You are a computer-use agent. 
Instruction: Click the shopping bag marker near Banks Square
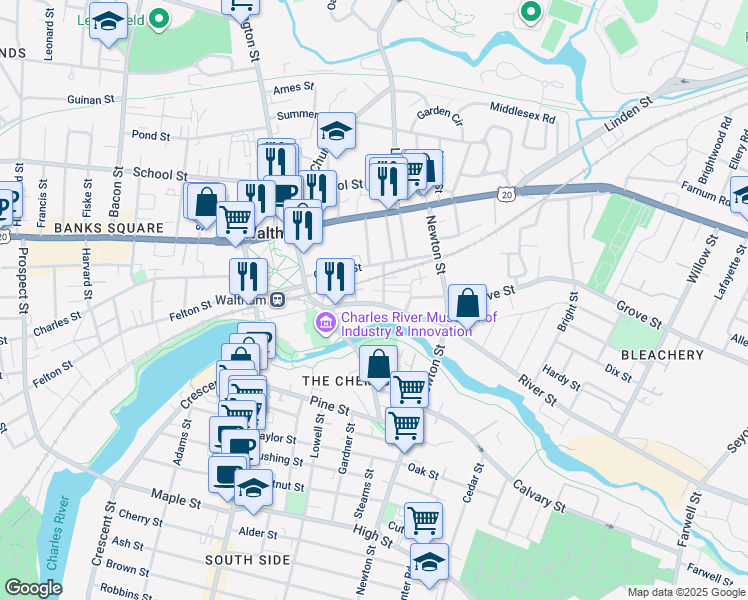pyautogui.click(x=206, y=204)
